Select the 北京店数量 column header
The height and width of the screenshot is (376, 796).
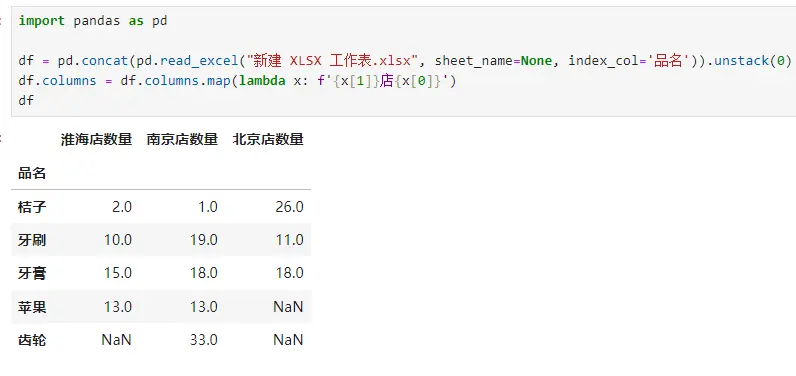point(268,140)
